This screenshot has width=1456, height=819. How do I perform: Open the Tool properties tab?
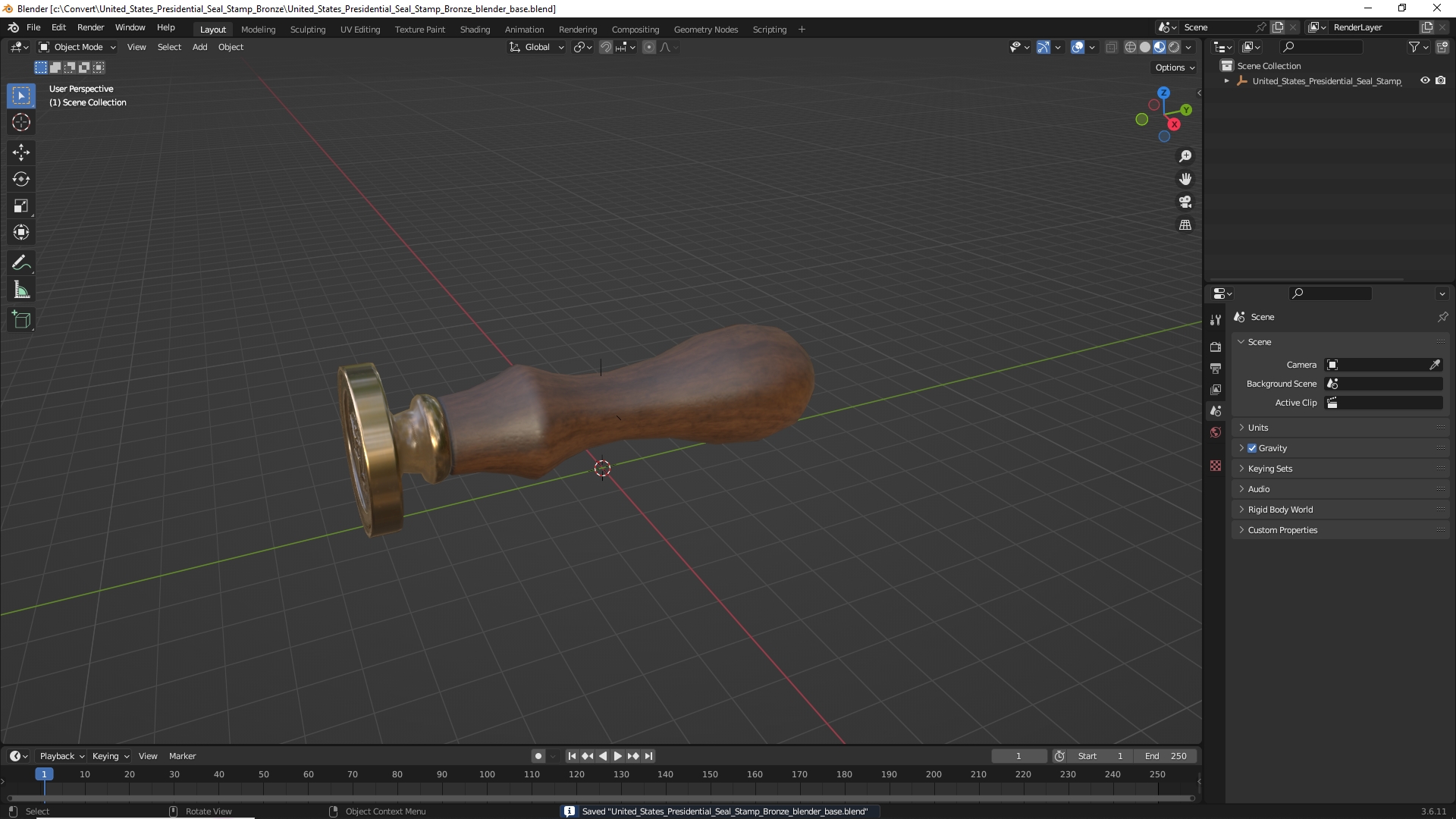[1216, 320]
